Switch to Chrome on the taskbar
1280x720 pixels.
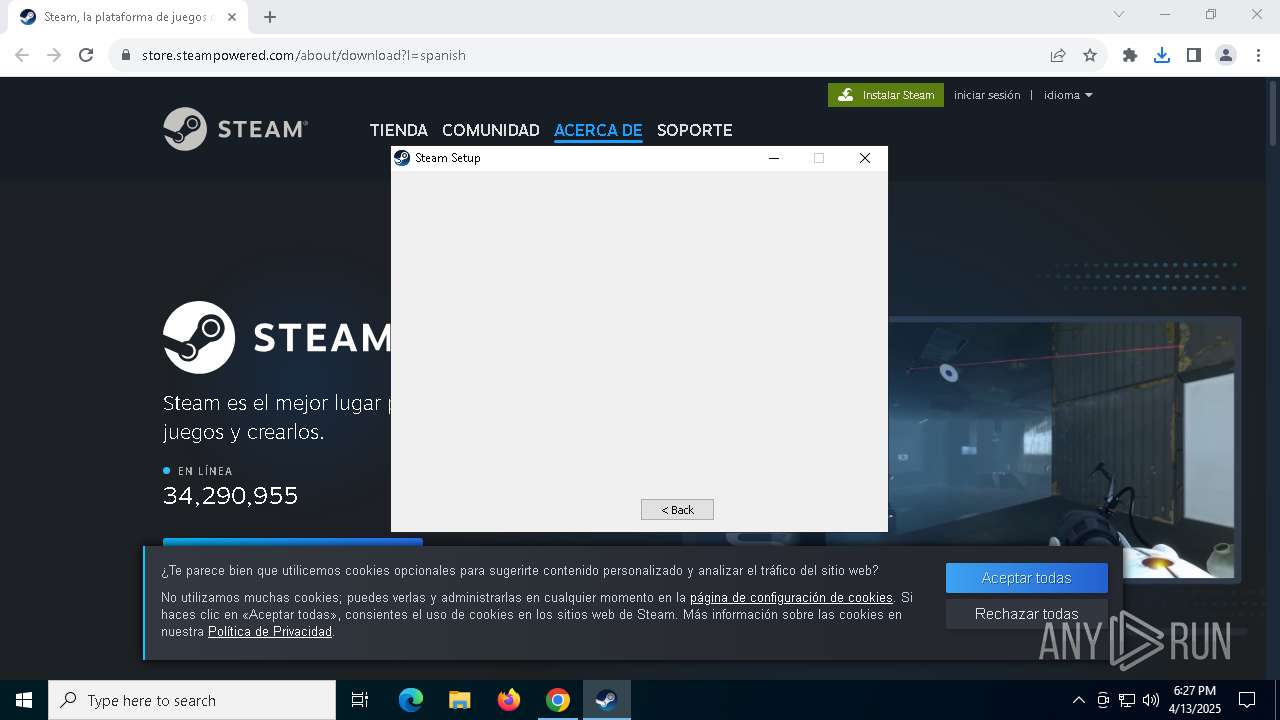558,700
